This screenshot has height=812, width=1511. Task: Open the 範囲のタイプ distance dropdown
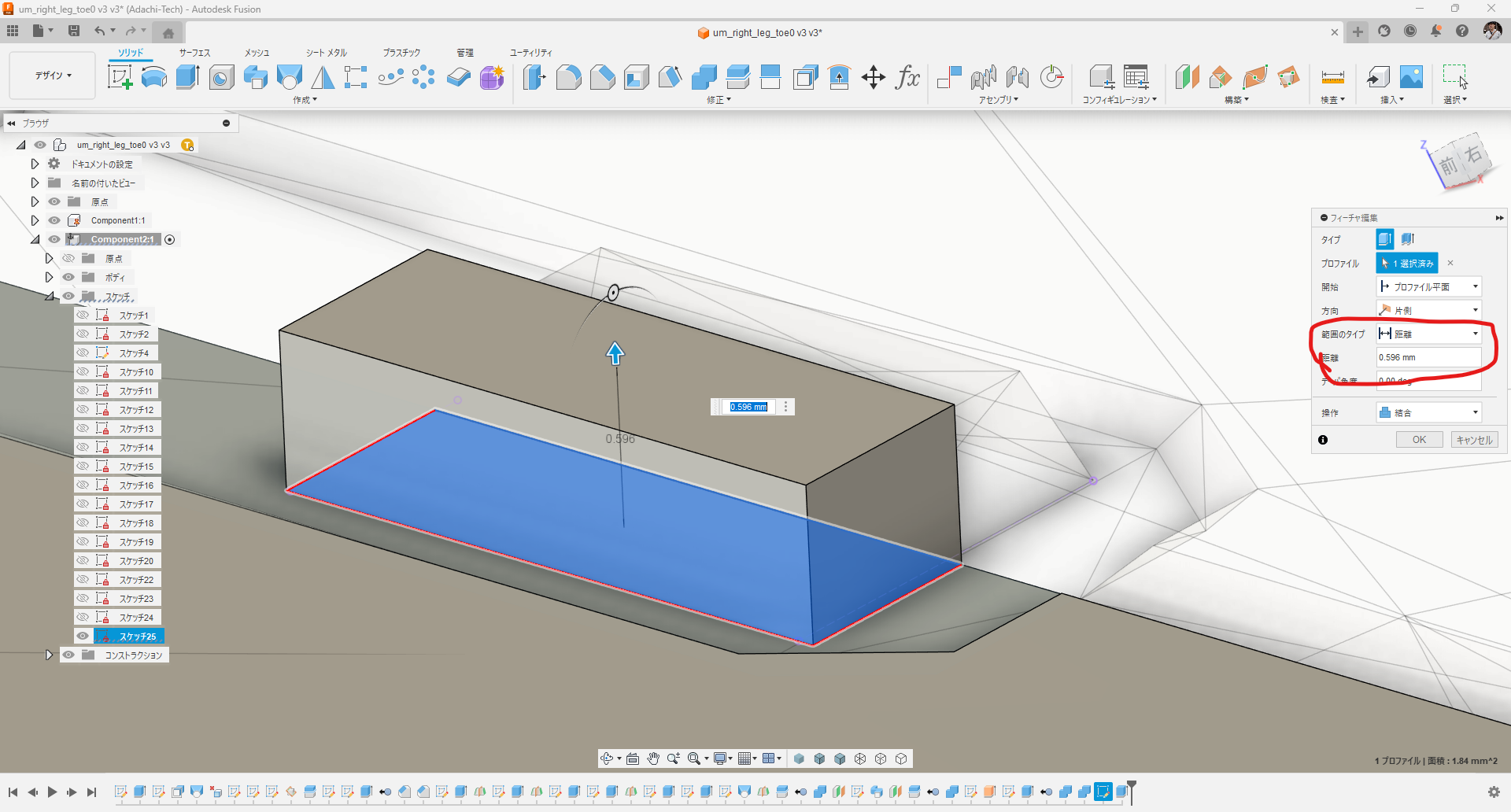pyautogui.click(x=1428, y=334)
